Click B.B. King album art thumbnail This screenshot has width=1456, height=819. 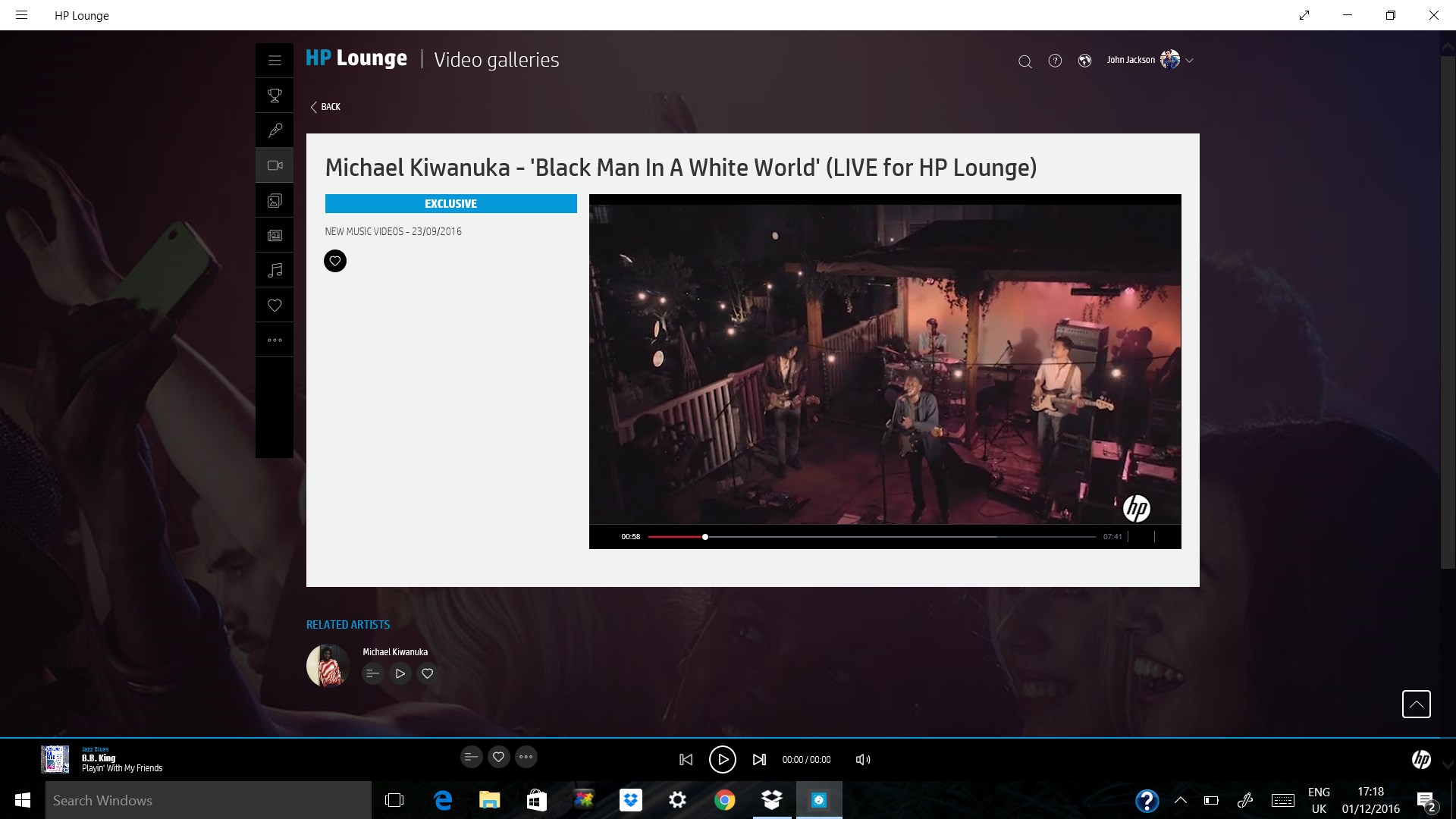point(55,759)
